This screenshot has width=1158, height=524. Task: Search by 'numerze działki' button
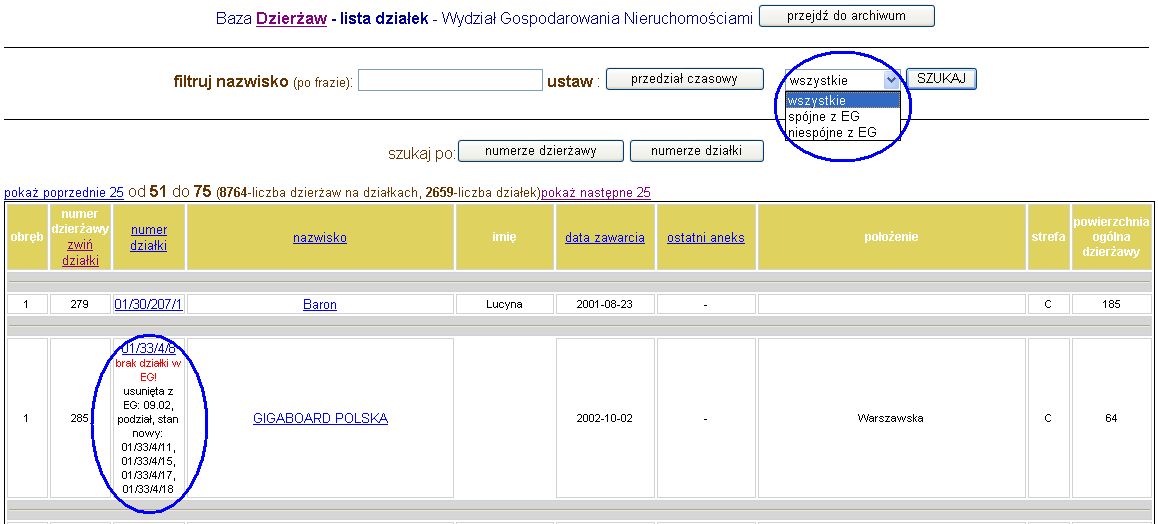point(696,151)
